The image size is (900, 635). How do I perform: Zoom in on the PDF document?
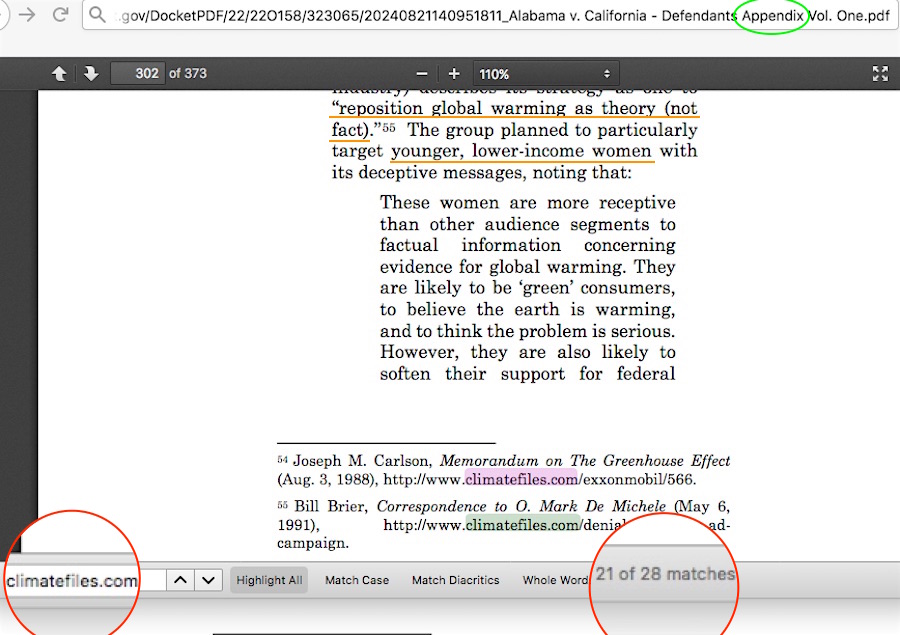(454, 74)
